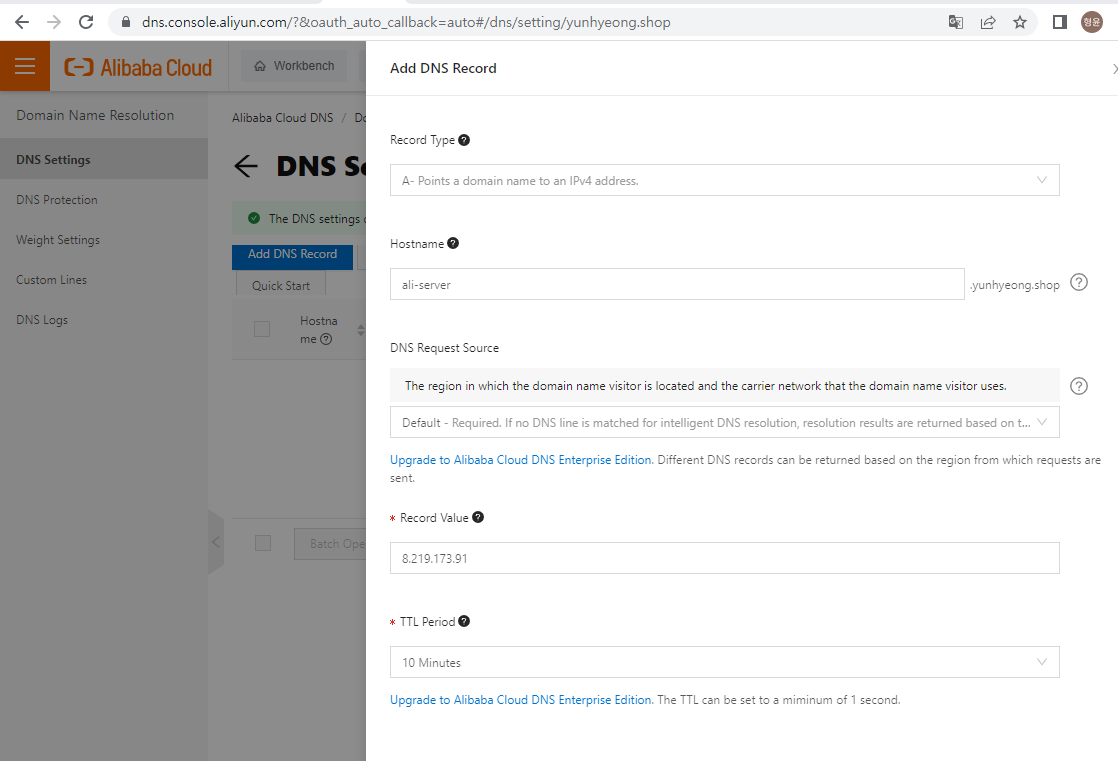Click the Hostname field containing ali-server
This screenshot has width=1118, height=761.
coord(677,284)
